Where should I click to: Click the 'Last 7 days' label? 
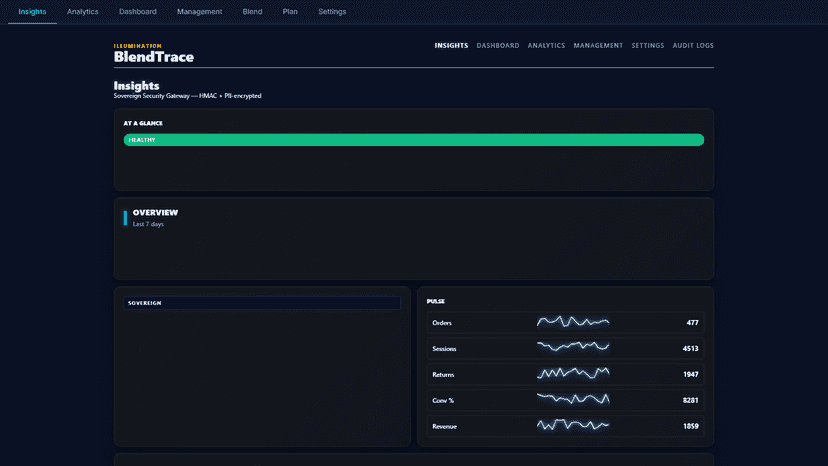pos(148,224)
